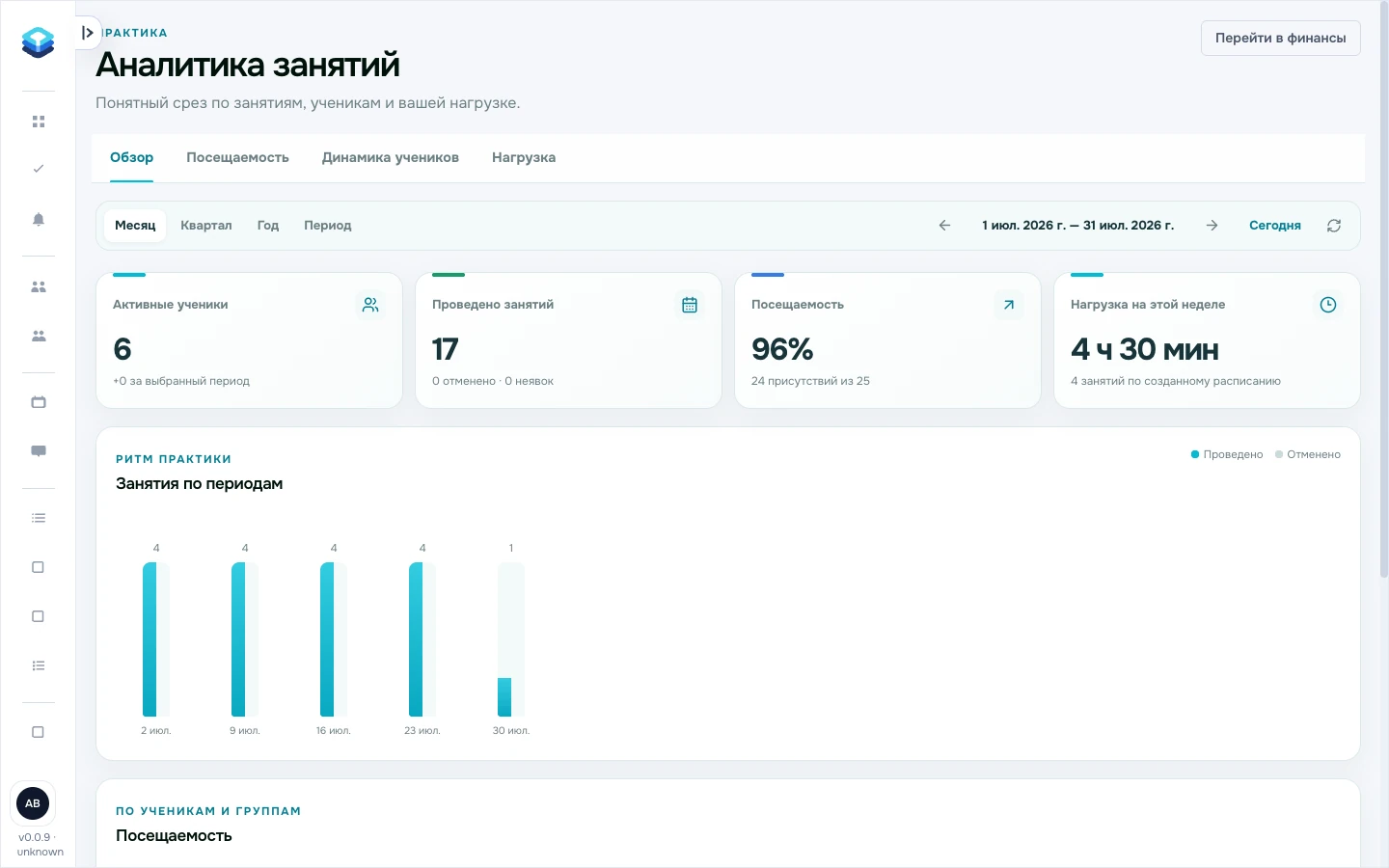Open the dashboard grid icon in the sidebar
The height and width of the screenshot is (868, 1389).
tap(39, 122)
